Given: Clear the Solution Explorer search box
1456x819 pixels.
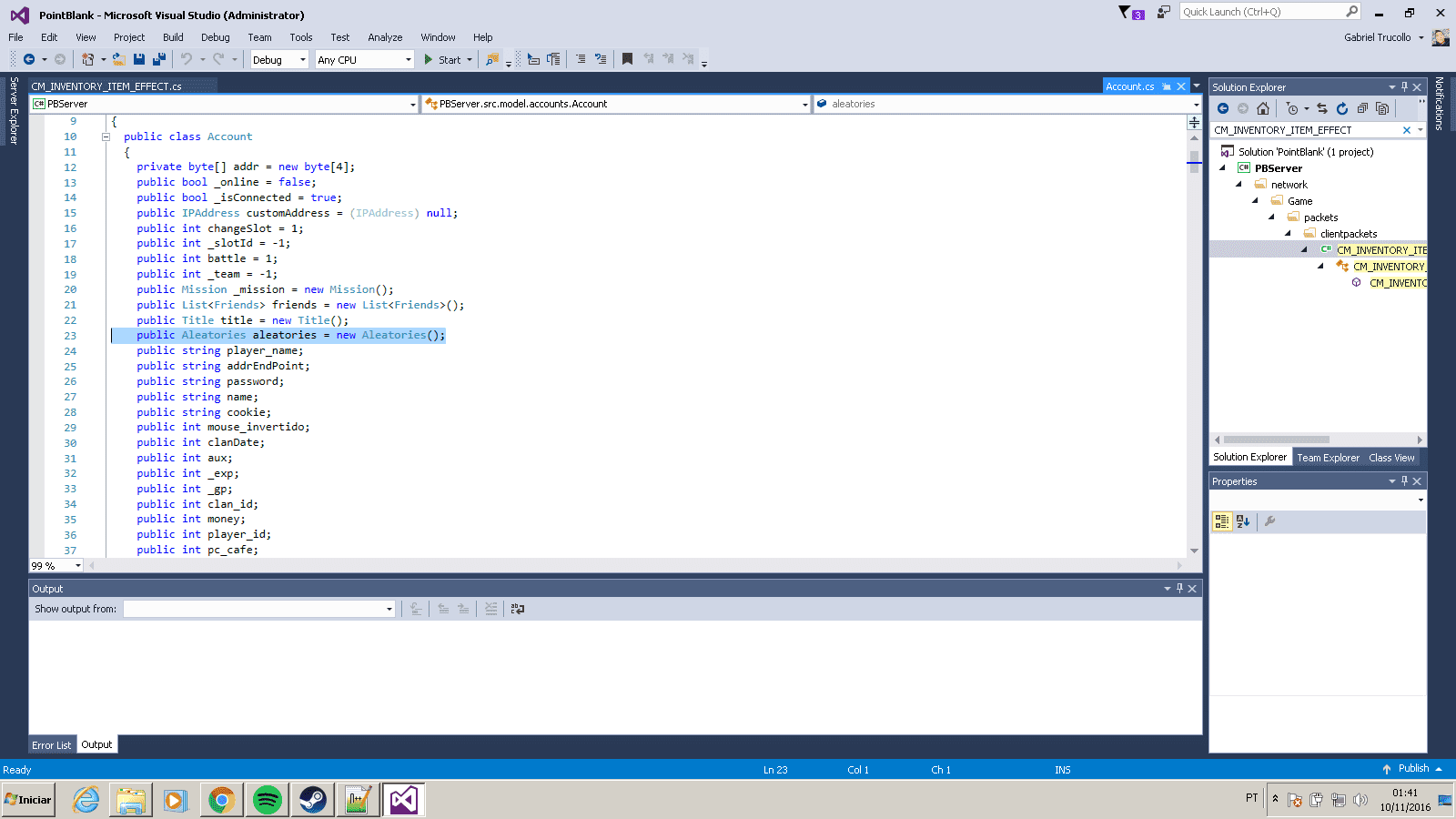Looking at the screenshot, I should click(x=1407, y=130).
